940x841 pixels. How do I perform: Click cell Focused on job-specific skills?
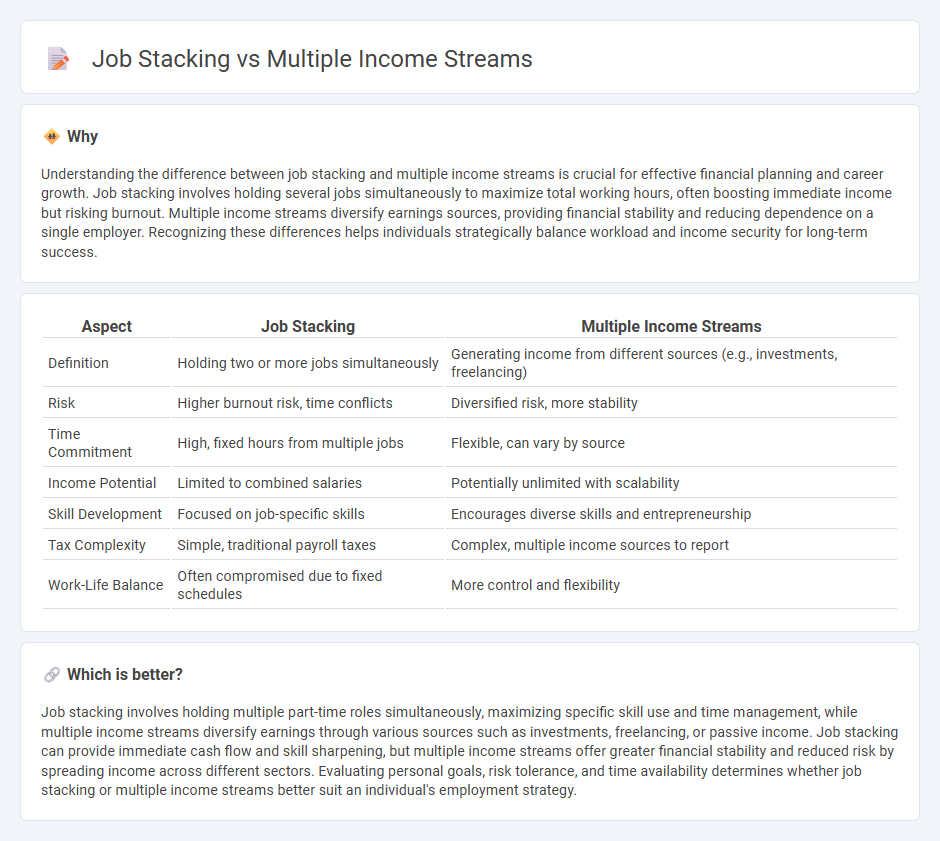tap(308, 514)
